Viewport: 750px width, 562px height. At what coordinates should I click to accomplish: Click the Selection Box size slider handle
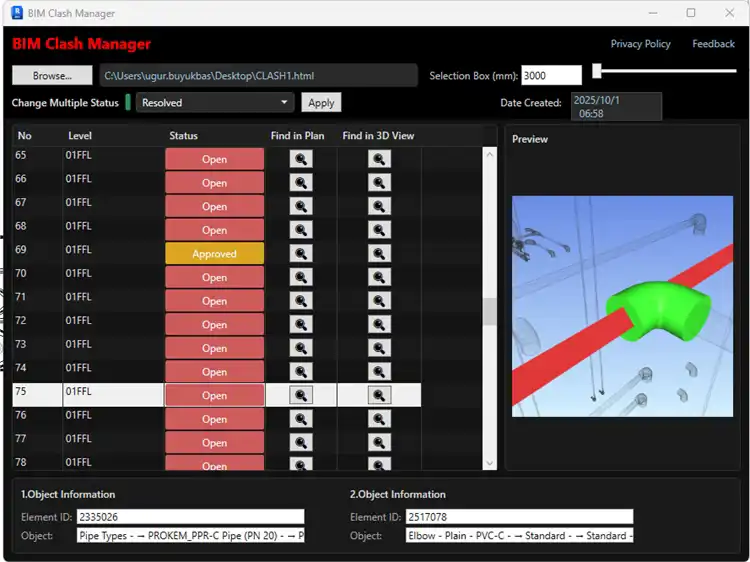[597, 71]
